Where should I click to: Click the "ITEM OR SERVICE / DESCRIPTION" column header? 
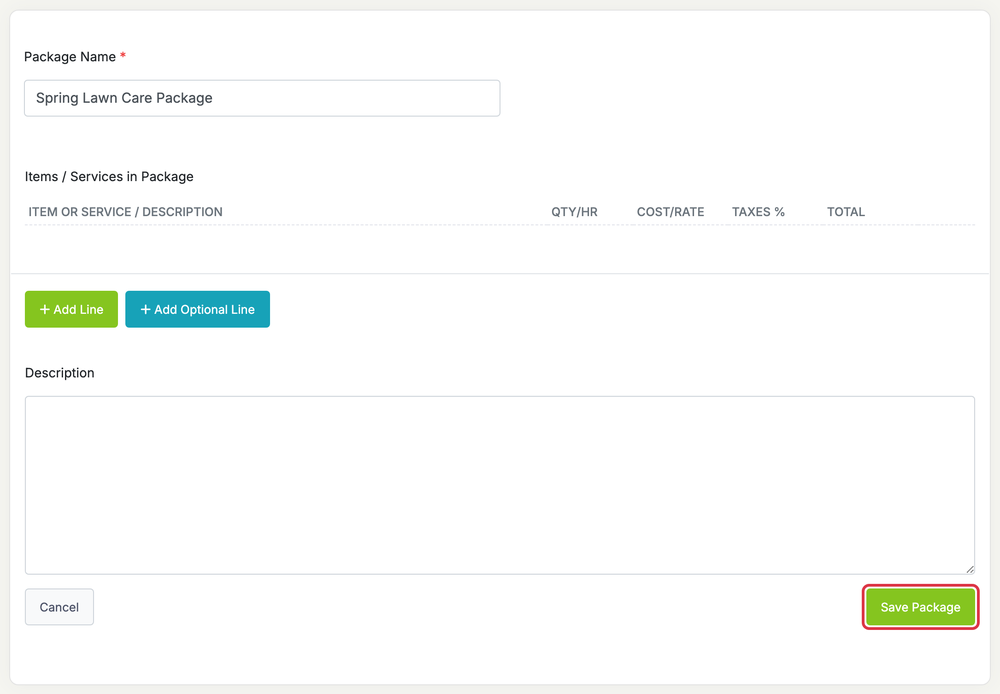click(x=126, y=212)
